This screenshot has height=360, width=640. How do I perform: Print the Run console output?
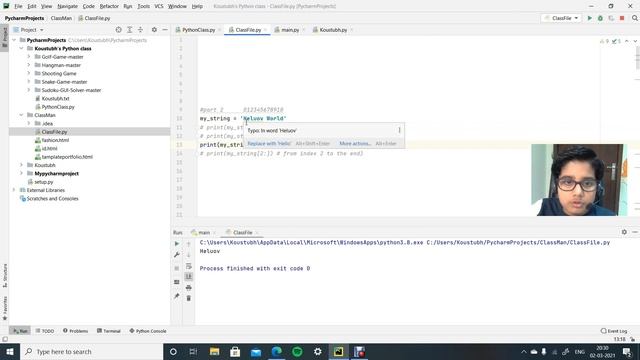pyautogui.click(x=189, y=288)
